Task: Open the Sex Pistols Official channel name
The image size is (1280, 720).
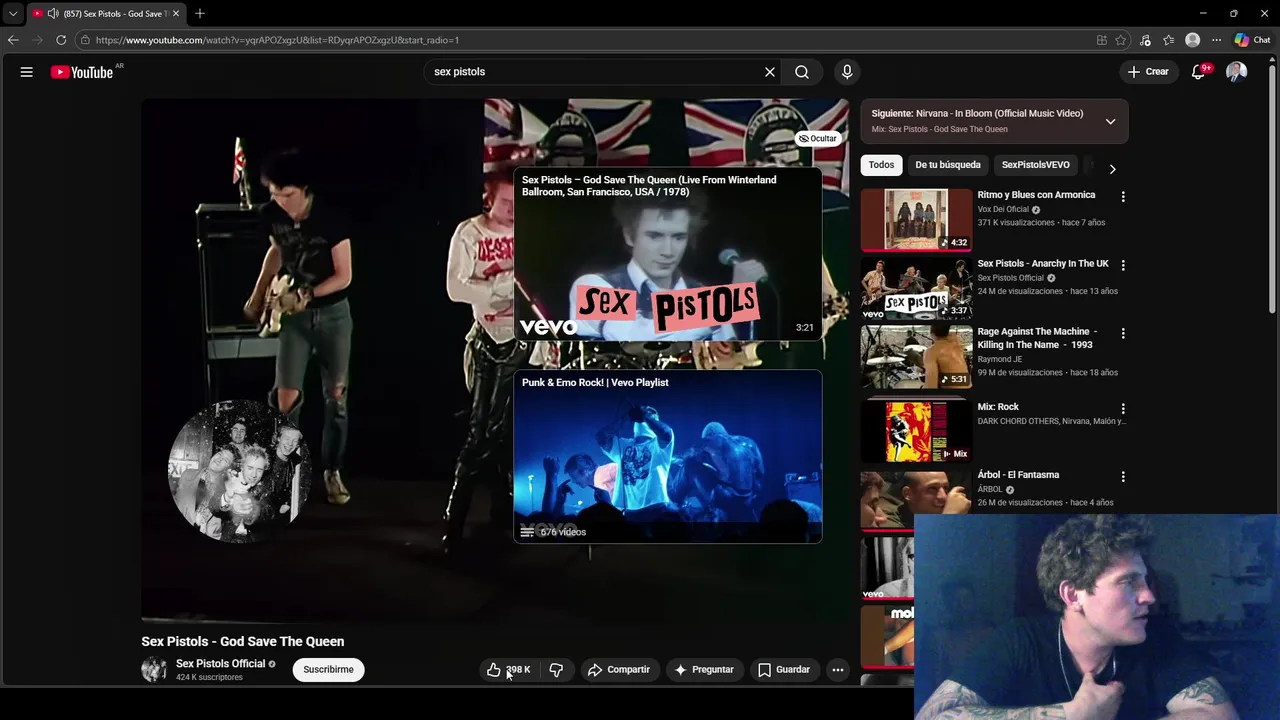Action: 220,664
